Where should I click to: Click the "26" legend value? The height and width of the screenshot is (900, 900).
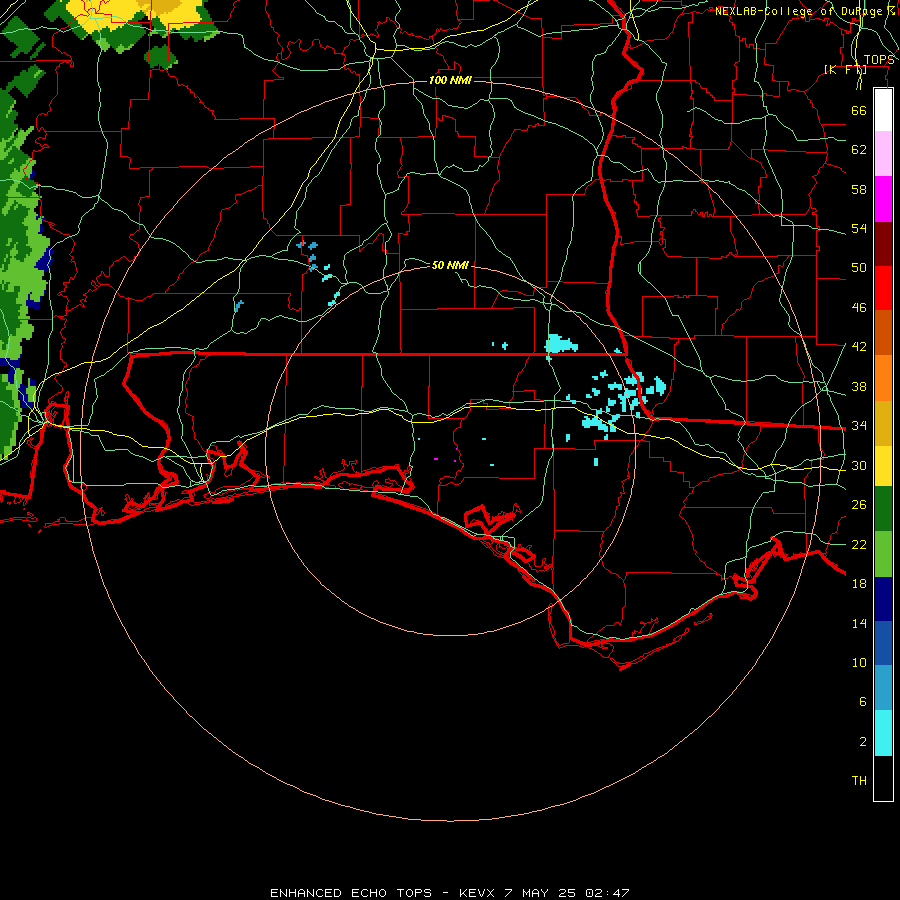(x=859, y=505)
